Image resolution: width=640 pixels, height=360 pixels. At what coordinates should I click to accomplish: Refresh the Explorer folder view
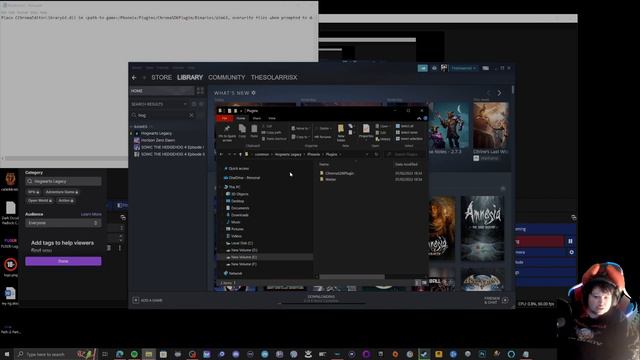[x=376, y=155]
